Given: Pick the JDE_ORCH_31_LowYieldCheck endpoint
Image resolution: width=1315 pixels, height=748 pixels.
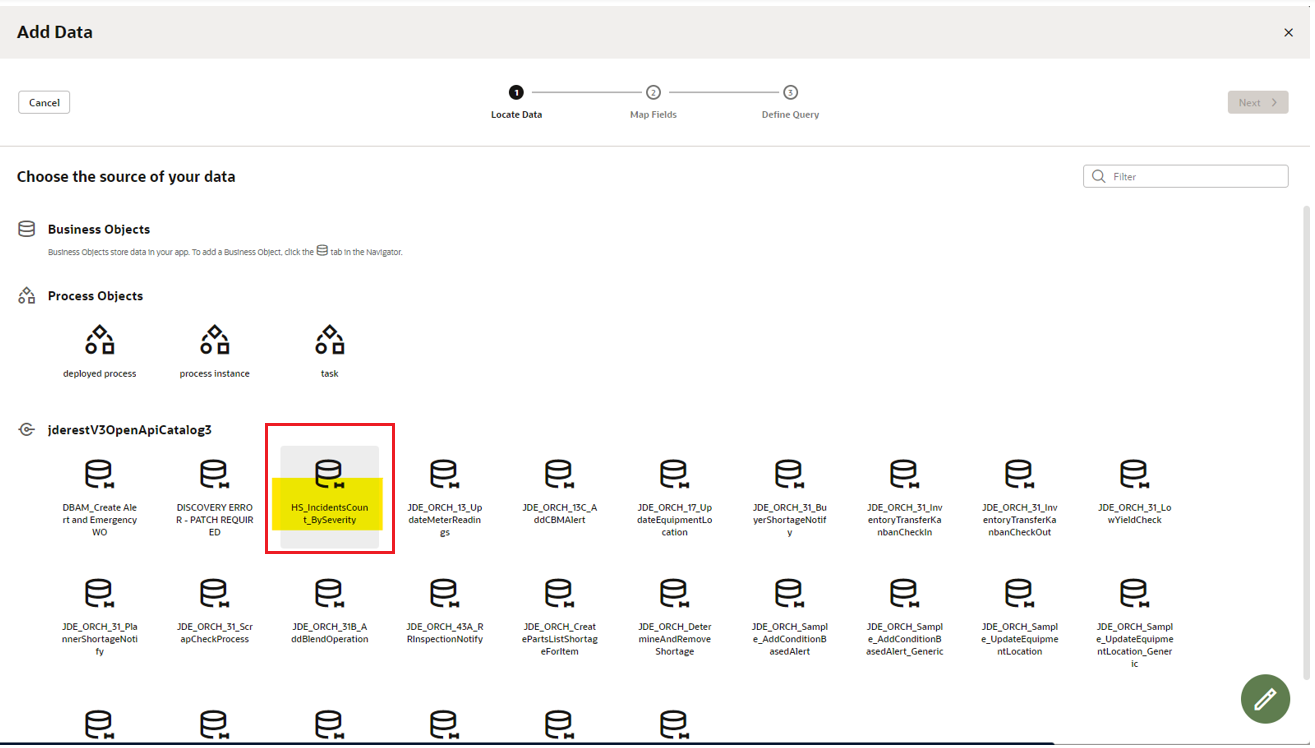Looking at the screenshot, I should (x=1134, y=490).
